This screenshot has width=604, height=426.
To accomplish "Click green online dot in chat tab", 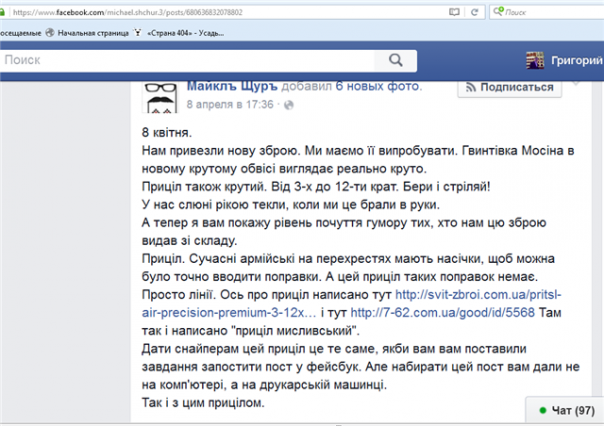I will [x=543, y=411].
